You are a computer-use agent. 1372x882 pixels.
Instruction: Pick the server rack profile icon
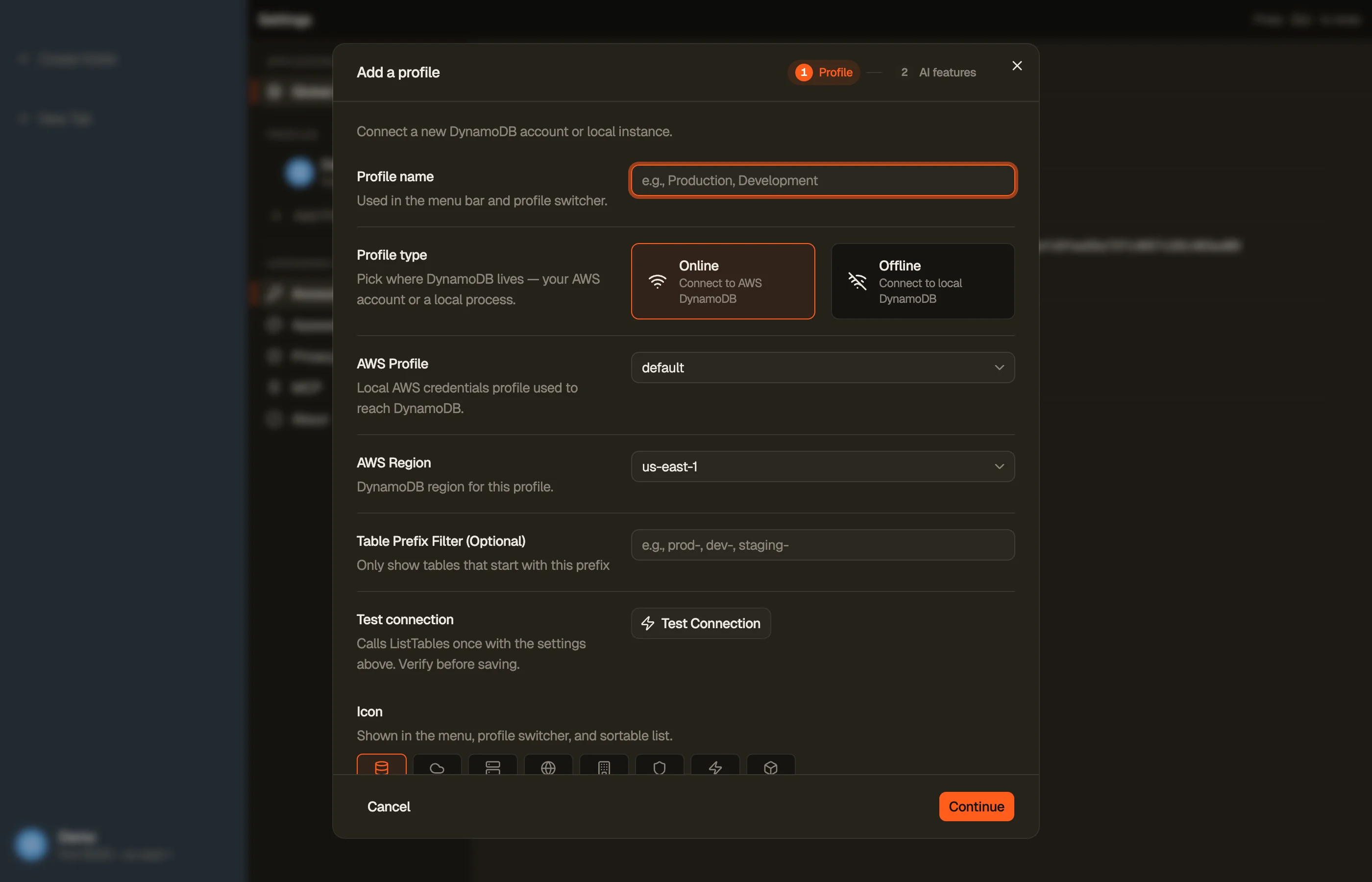492,764
